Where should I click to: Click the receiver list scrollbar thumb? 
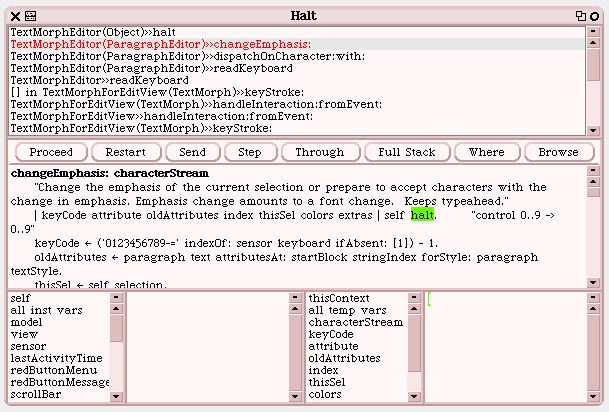pyautogui.click(x=116, y=329)
